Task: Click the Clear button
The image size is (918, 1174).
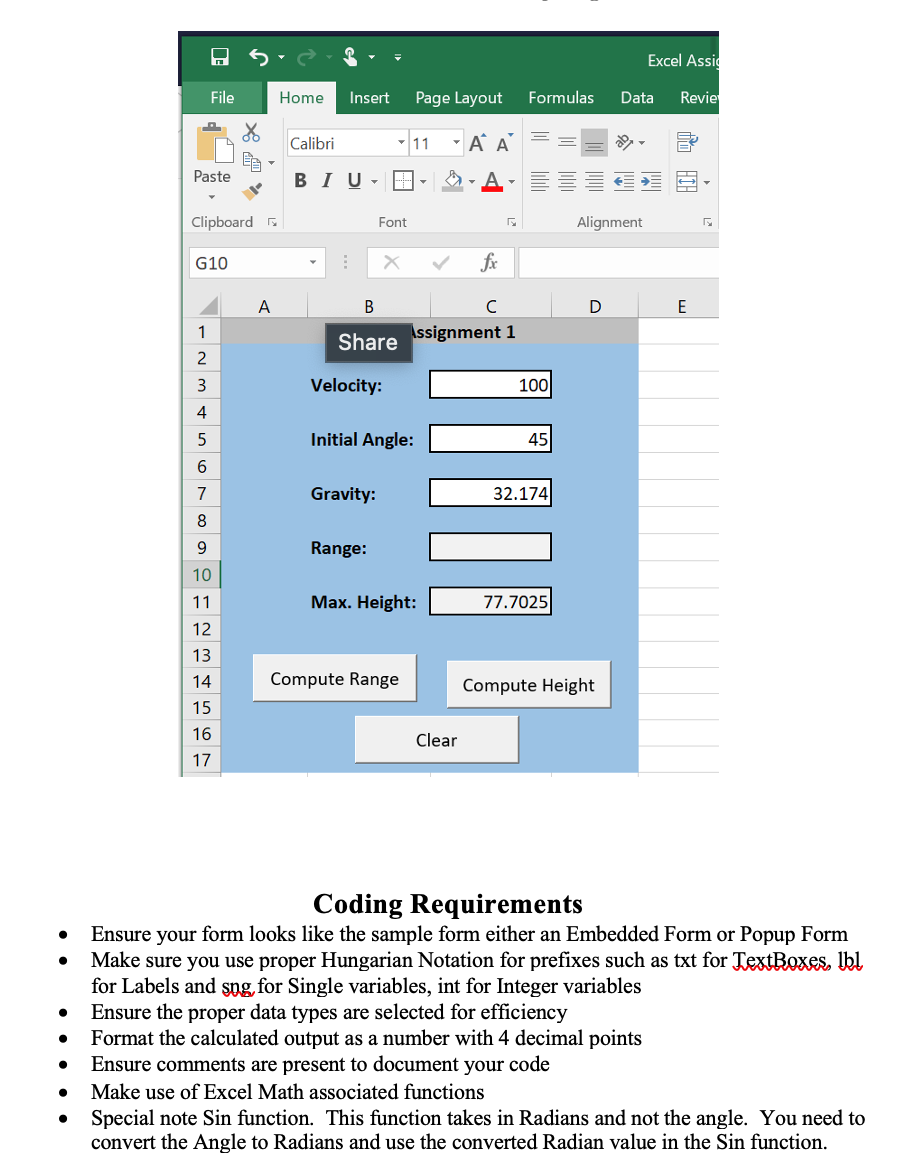Action: (436, 739)
